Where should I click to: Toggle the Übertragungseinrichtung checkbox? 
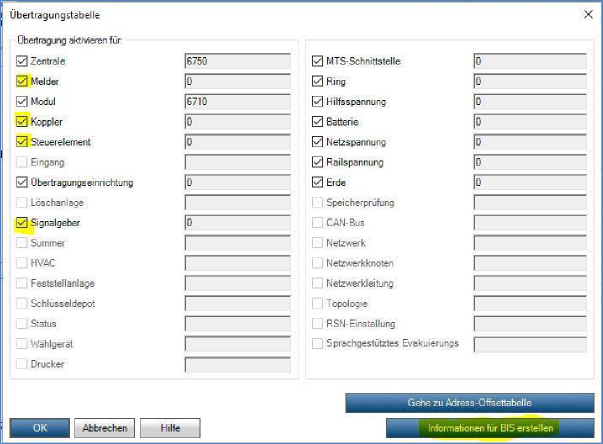22,182
